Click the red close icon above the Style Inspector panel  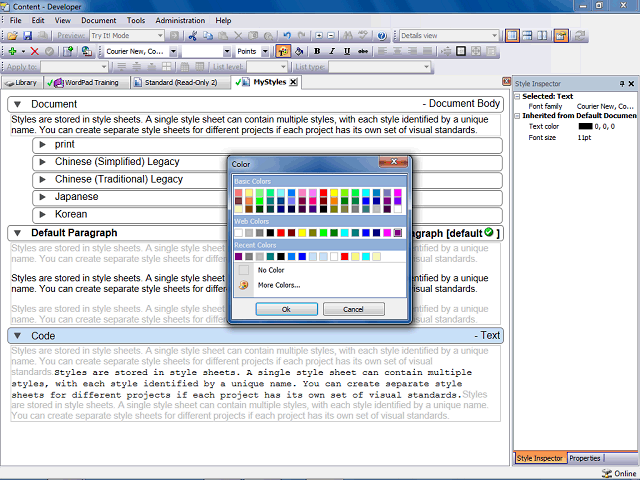(x=507, y=81)
